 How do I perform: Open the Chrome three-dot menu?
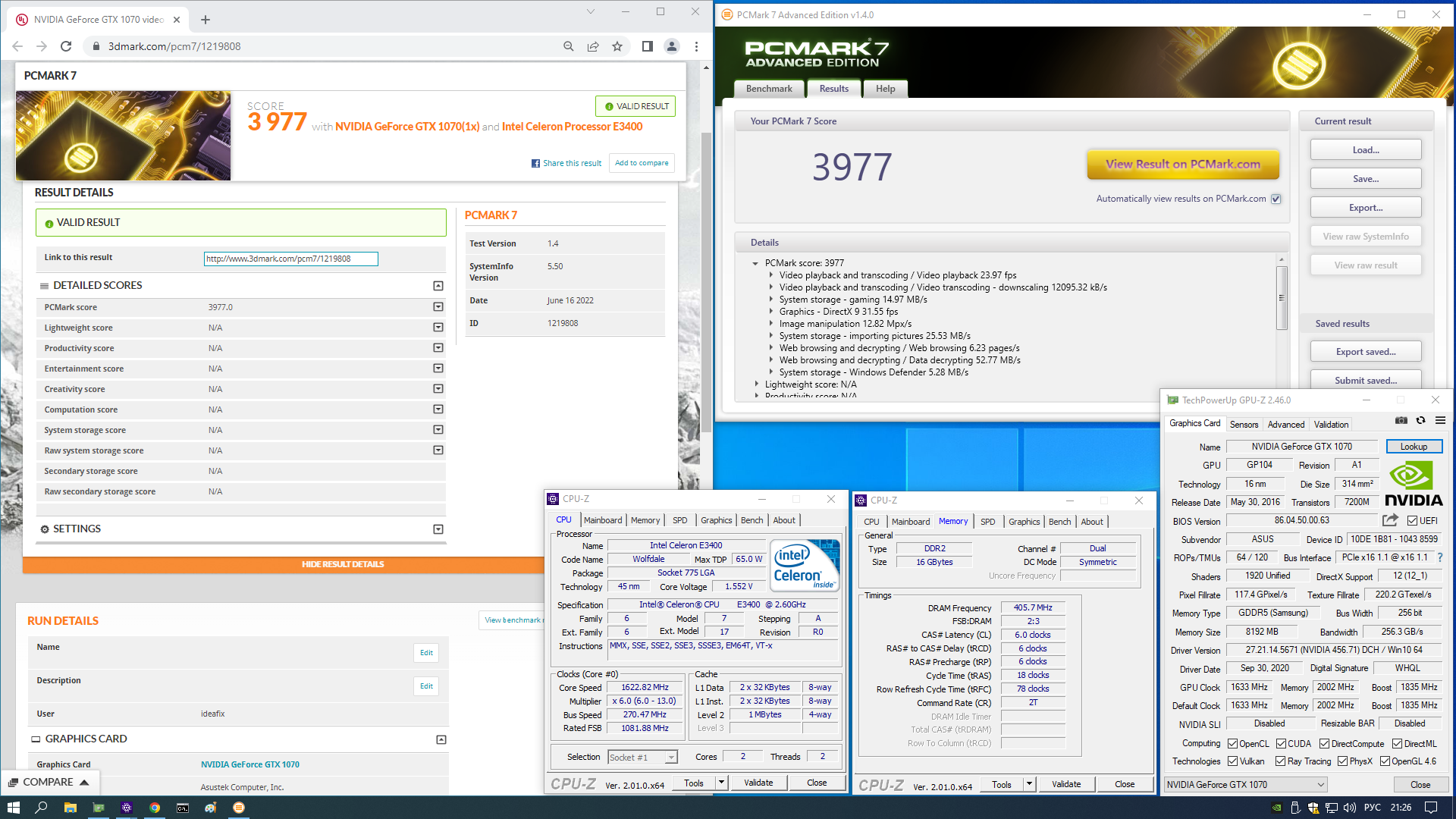coord(696,46)
